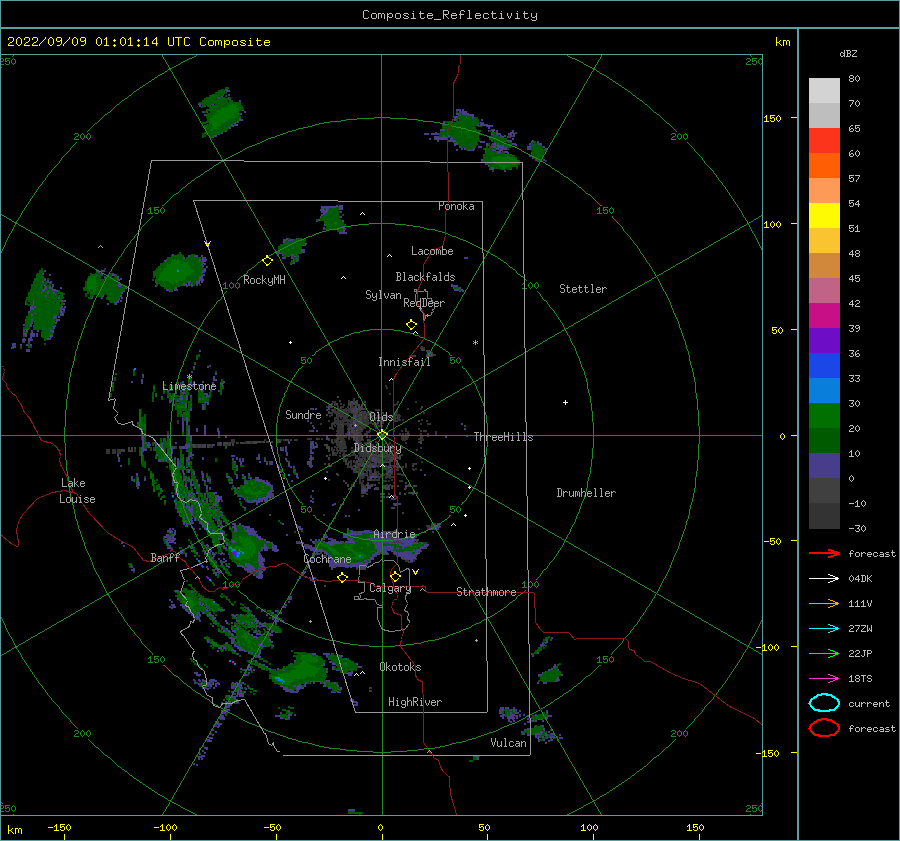Select the 51 dBZ yellow color swatch

(824, 215)
